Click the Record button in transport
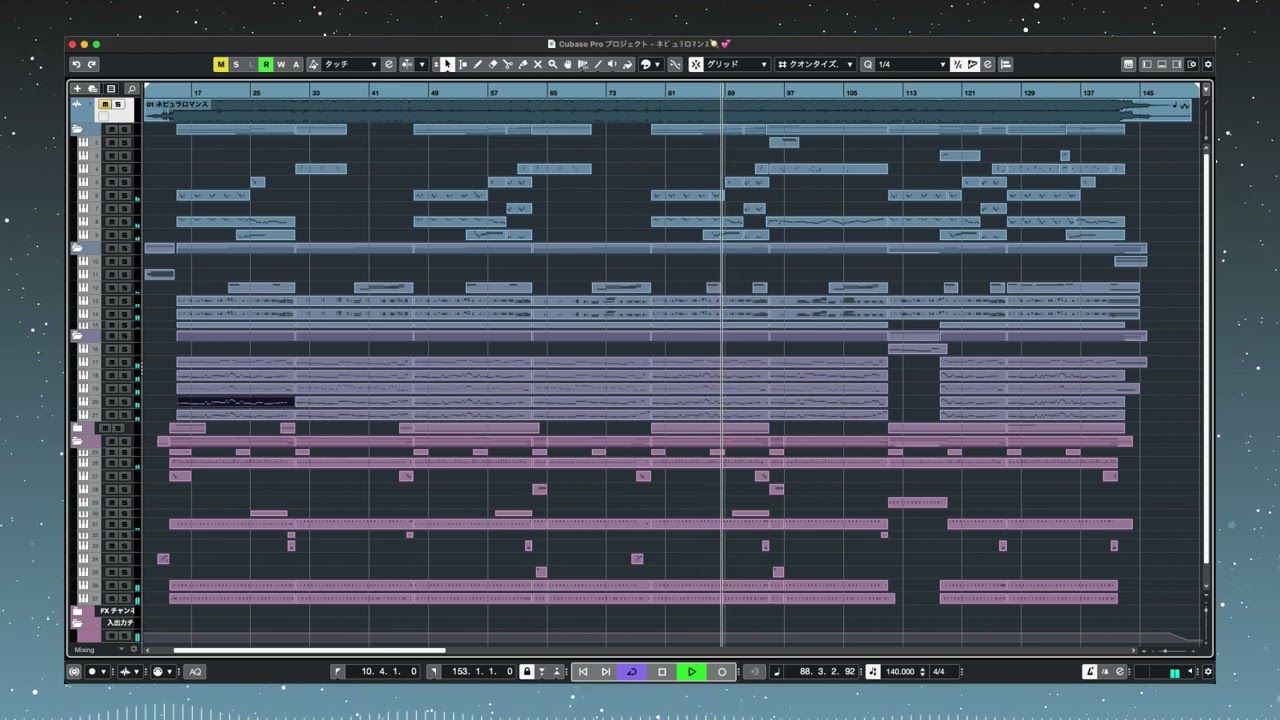The image size is (1280, 720). 722,672
